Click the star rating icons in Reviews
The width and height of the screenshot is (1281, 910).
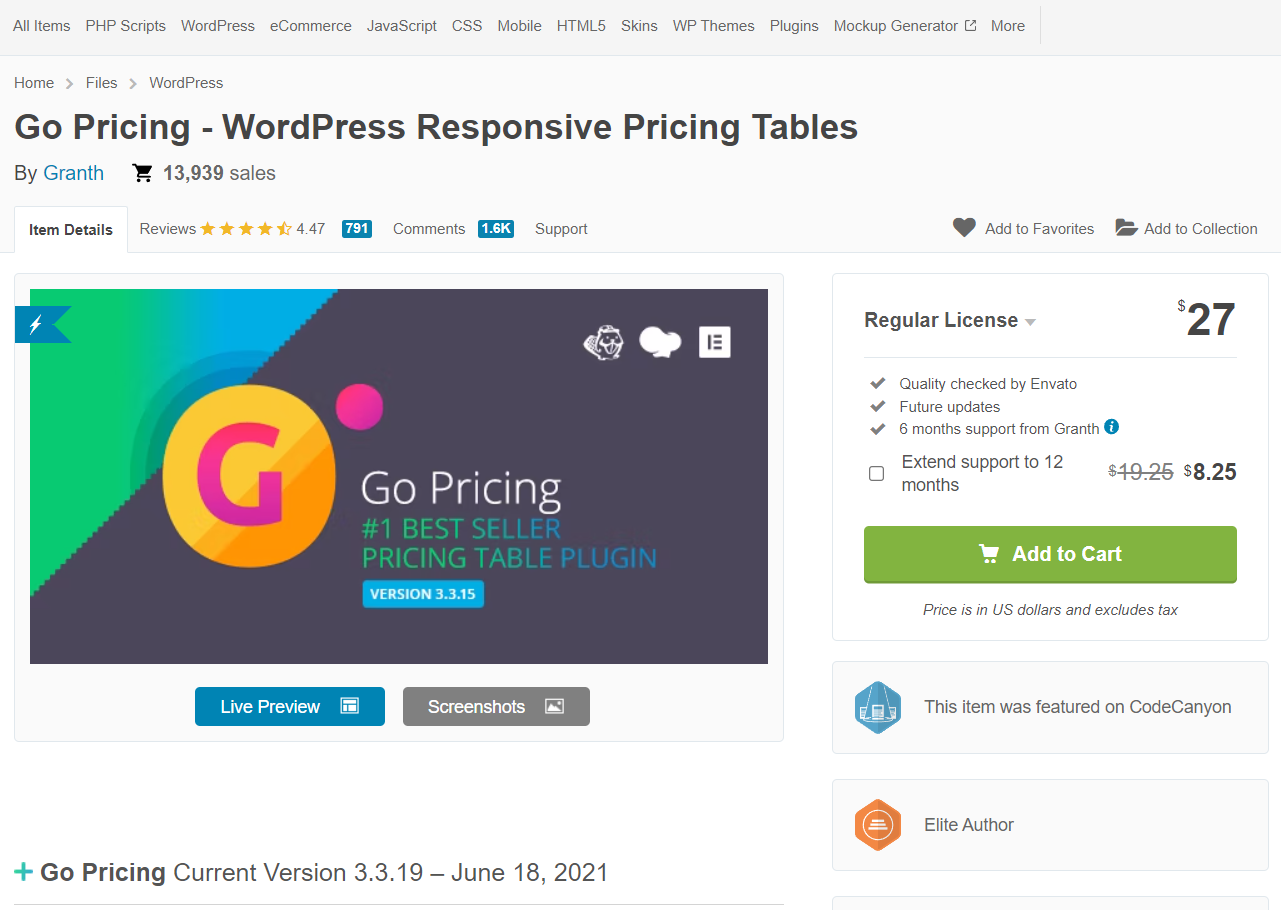coord(246,228)
